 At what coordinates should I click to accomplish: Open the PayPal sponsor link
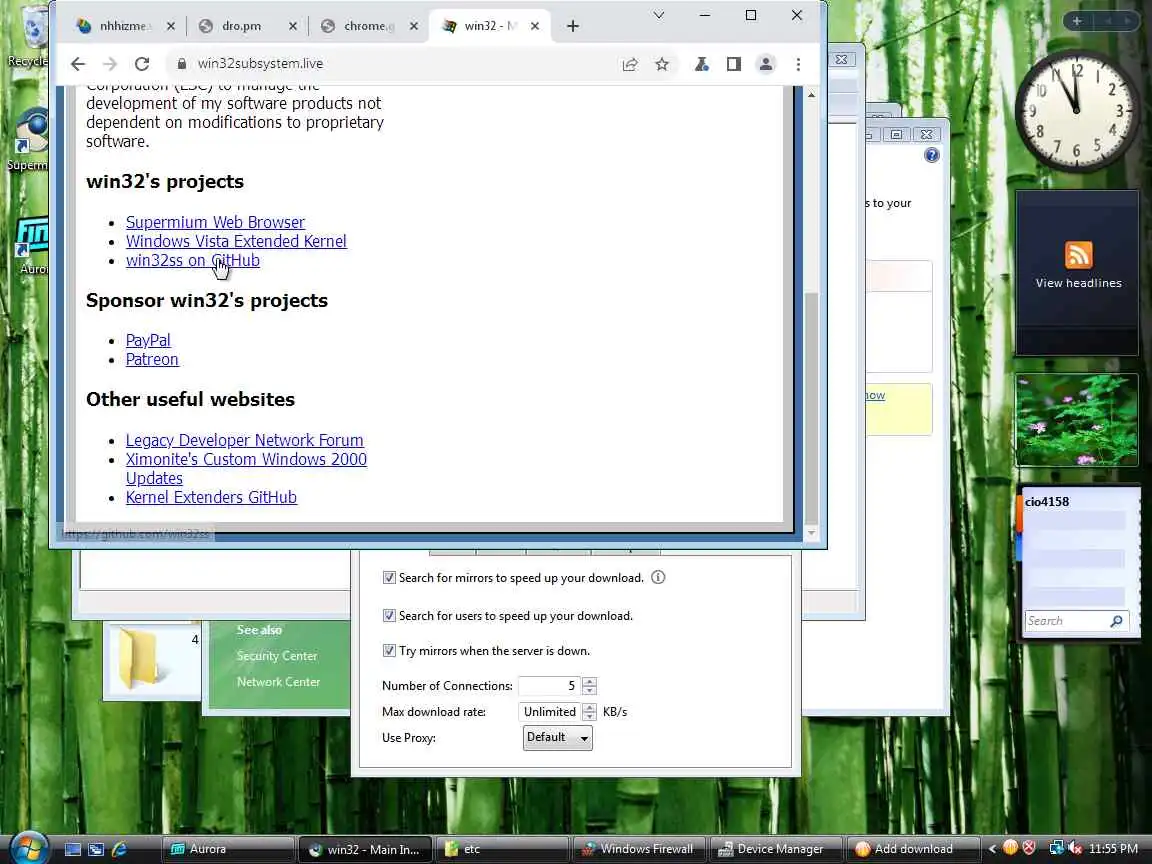(148, 340)
